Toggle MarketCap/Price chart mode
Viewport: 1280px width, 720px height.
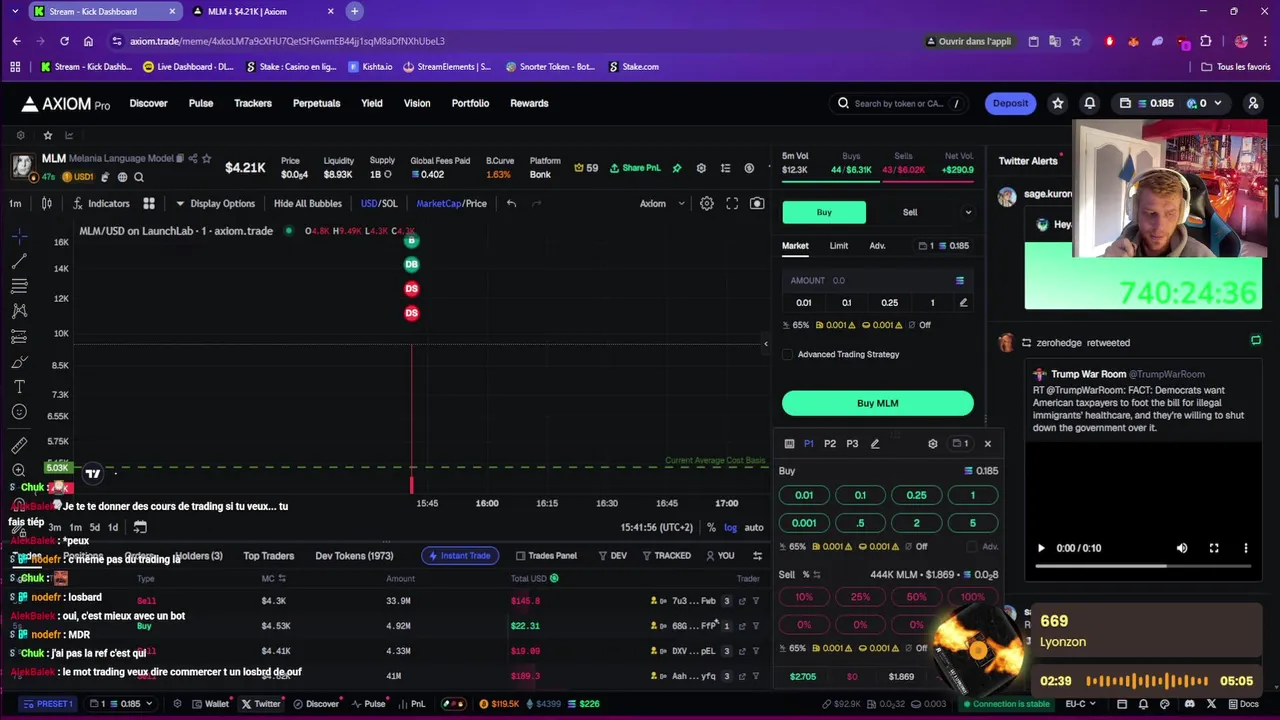point(451,203)
